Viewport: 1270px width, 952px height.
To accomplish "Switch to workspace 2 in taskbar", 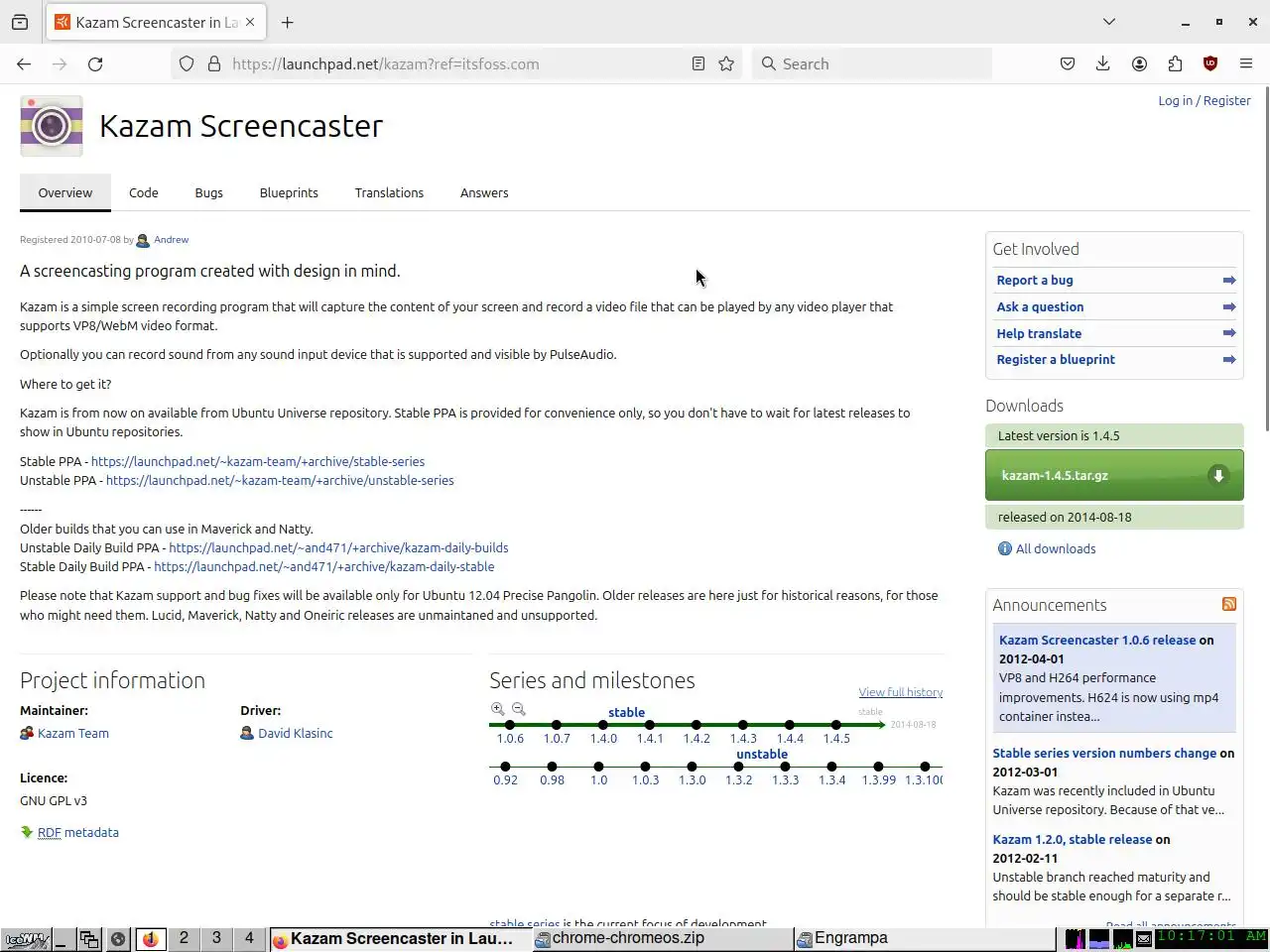I will pyautogui.click(x=184, y=938).
